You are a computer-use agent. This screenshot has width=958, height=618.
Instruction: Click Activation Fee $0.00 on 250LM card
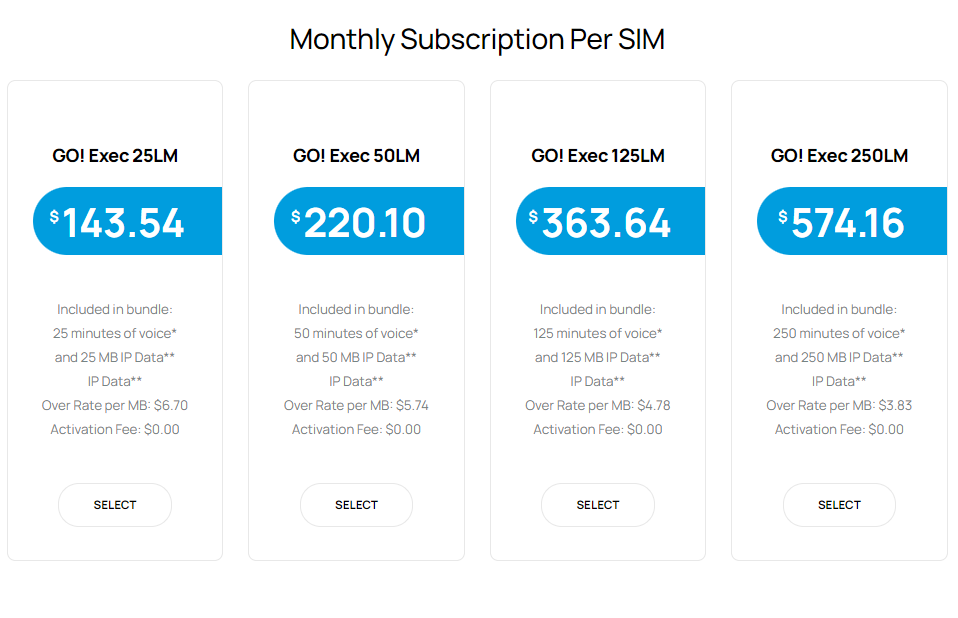pos(839,429)
